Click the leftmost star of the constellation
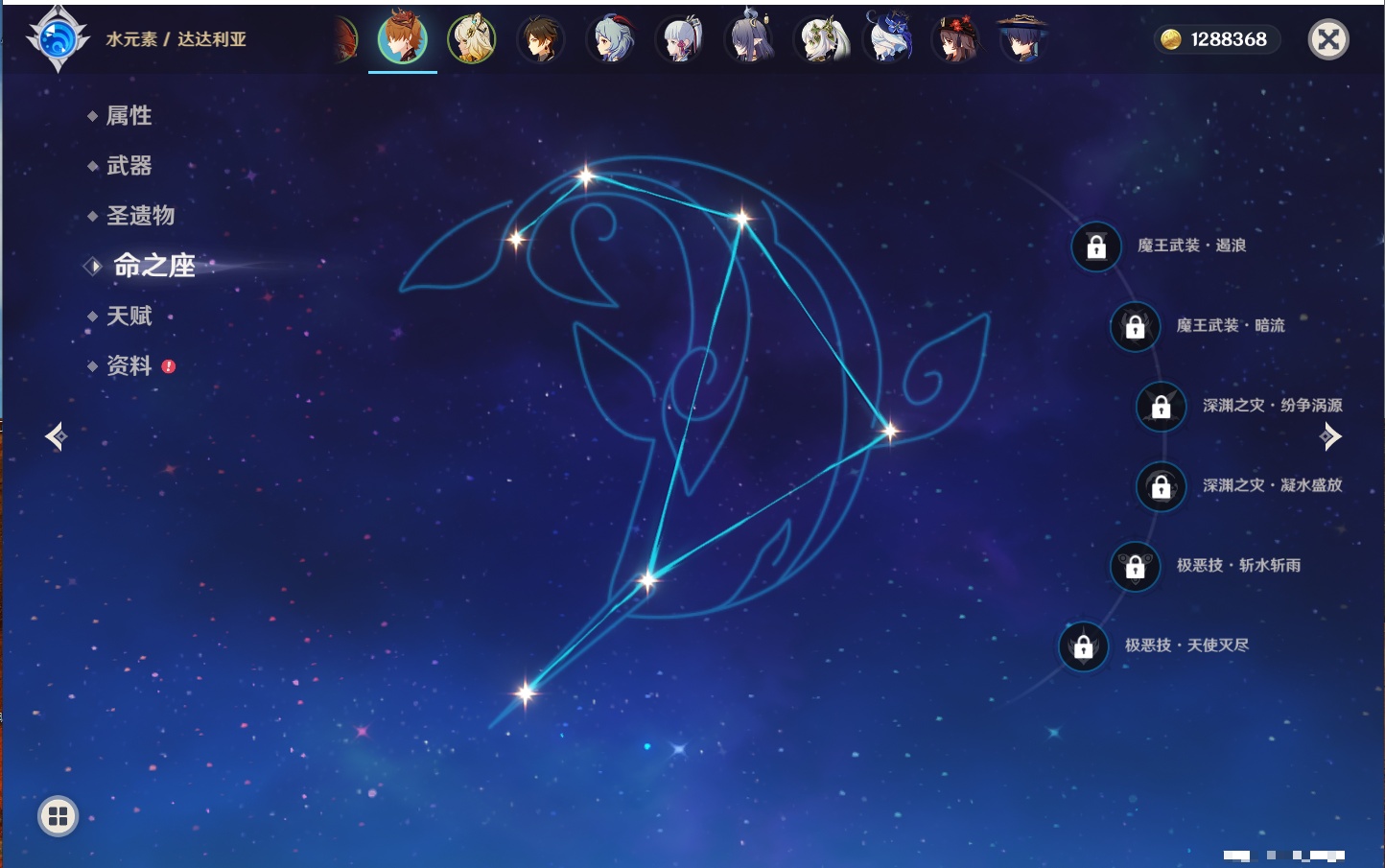Viewport: 1385px width, 868px height. click(517, 238)
